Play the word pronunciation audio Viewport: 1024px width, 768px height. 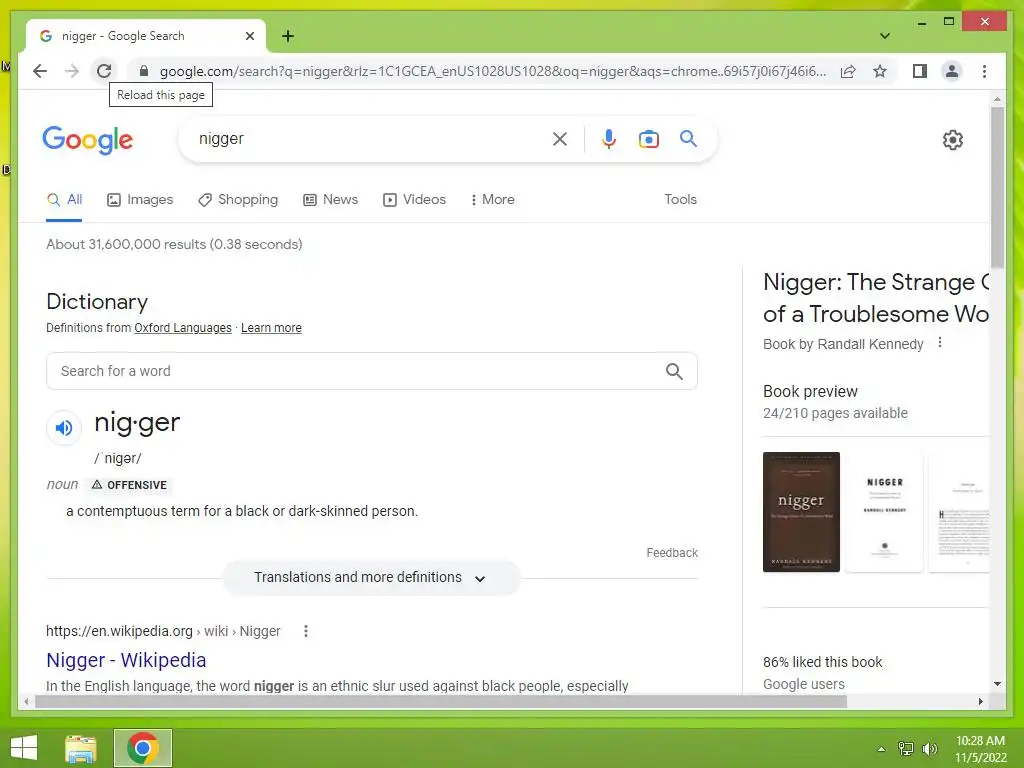coord(64,428)
